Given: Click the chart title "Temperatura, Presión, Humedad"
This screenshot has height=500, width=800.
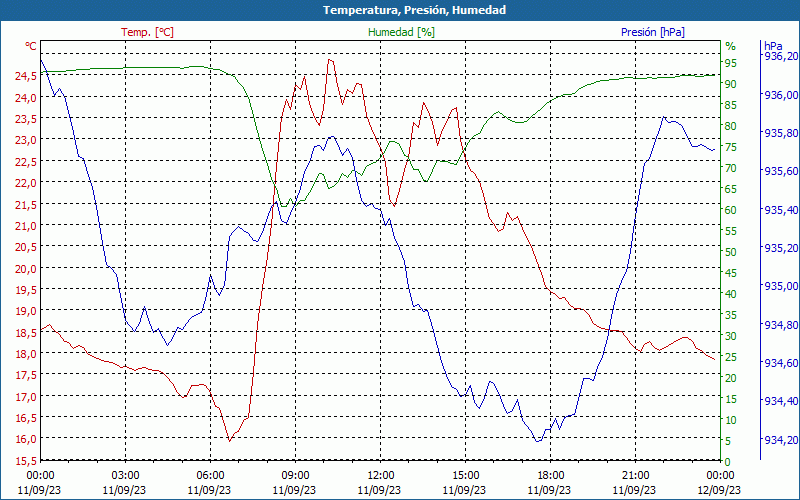Looking at the screenshot, I should (x=414, y=10).
